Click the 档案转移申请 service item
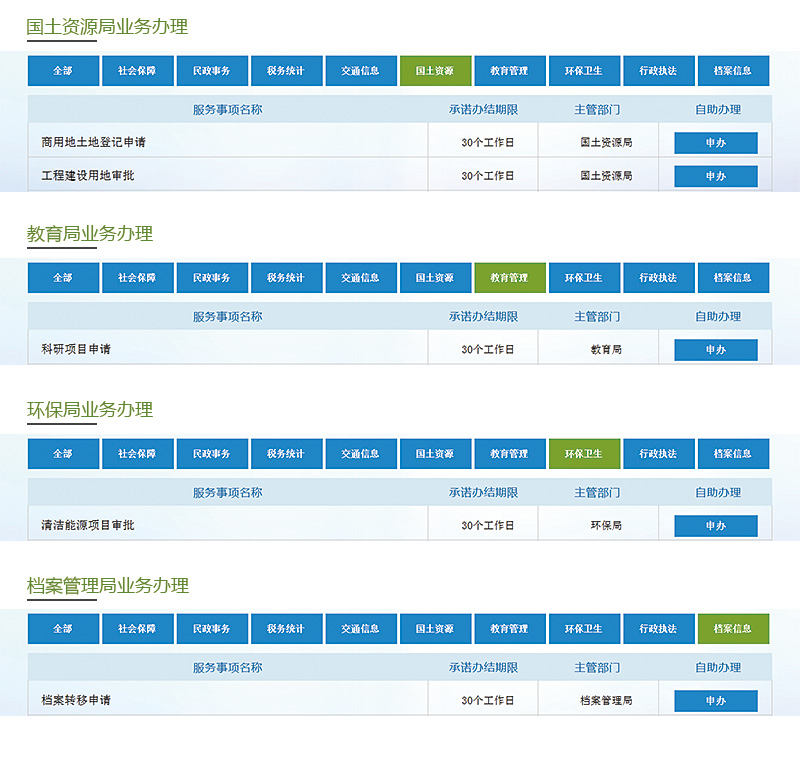800x763 pixels. [x=76, y=700]
